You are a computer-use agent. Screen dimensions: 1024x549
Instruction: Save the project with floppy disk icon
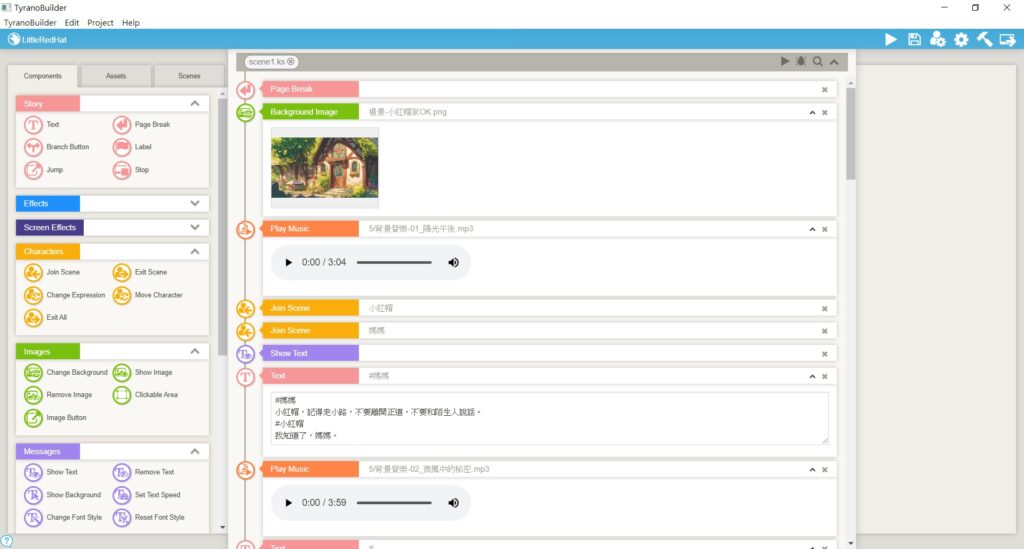tap(914, 40)
